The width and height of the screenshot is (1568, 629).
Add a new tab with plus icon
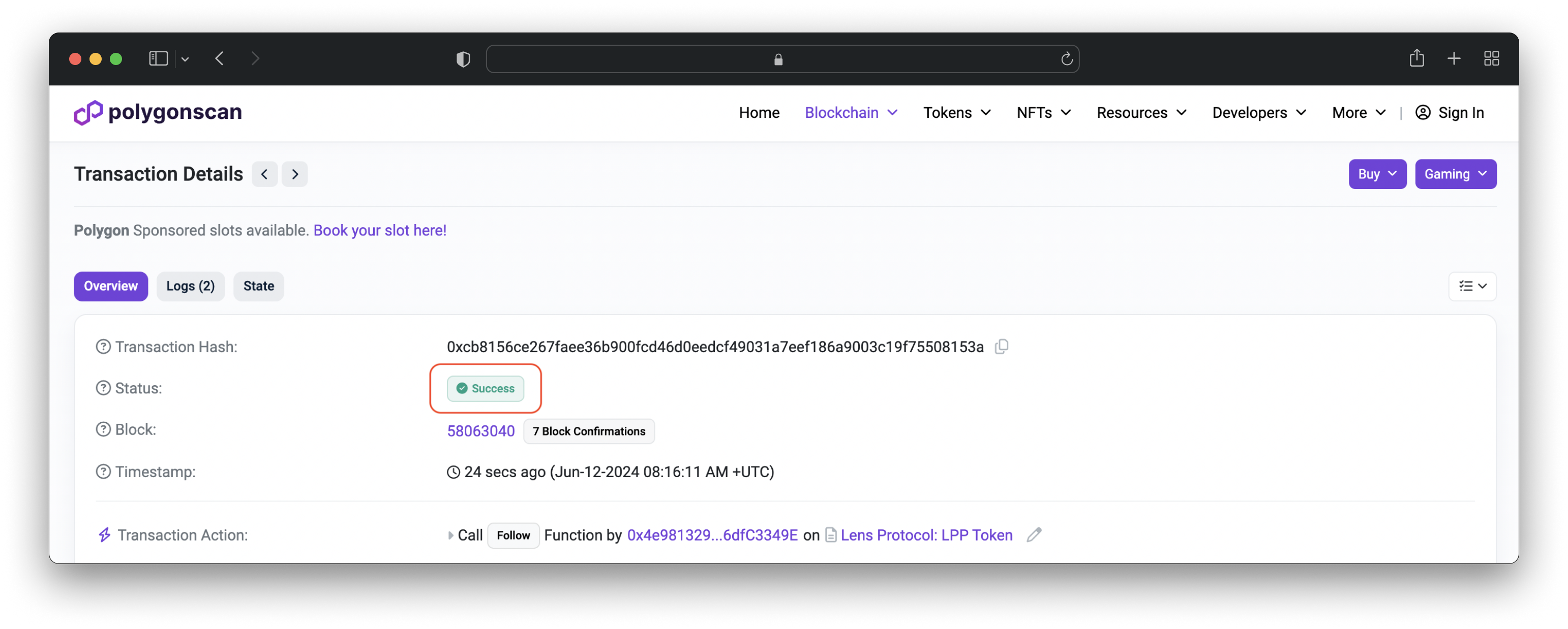(x=1454, y=58)
